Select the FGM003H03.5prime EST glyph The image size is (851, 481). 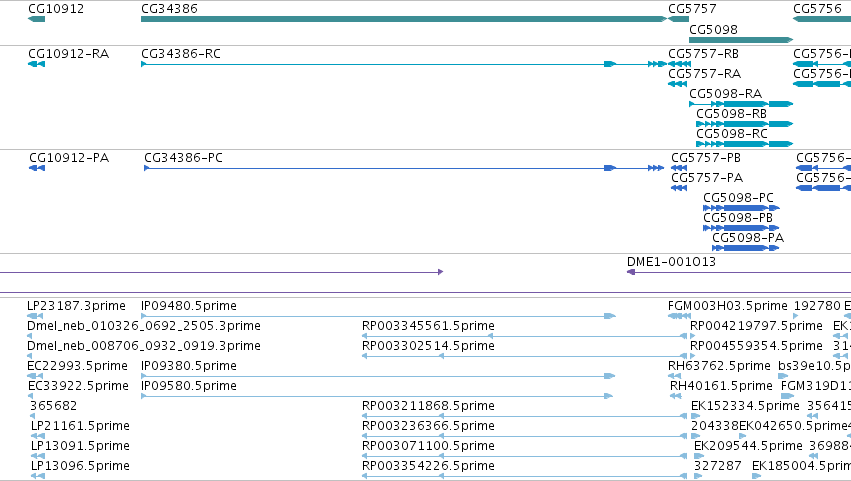679,316
